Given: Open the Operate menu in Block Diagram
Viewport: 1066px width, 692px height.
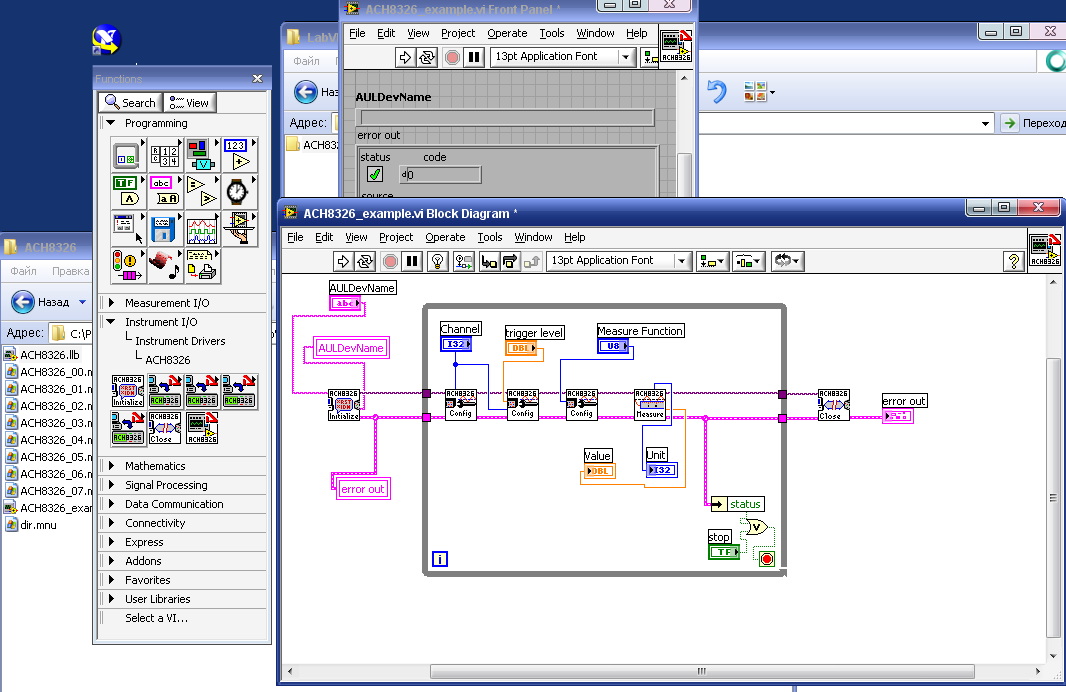Looking at the screenshot, I should point(445,237).
